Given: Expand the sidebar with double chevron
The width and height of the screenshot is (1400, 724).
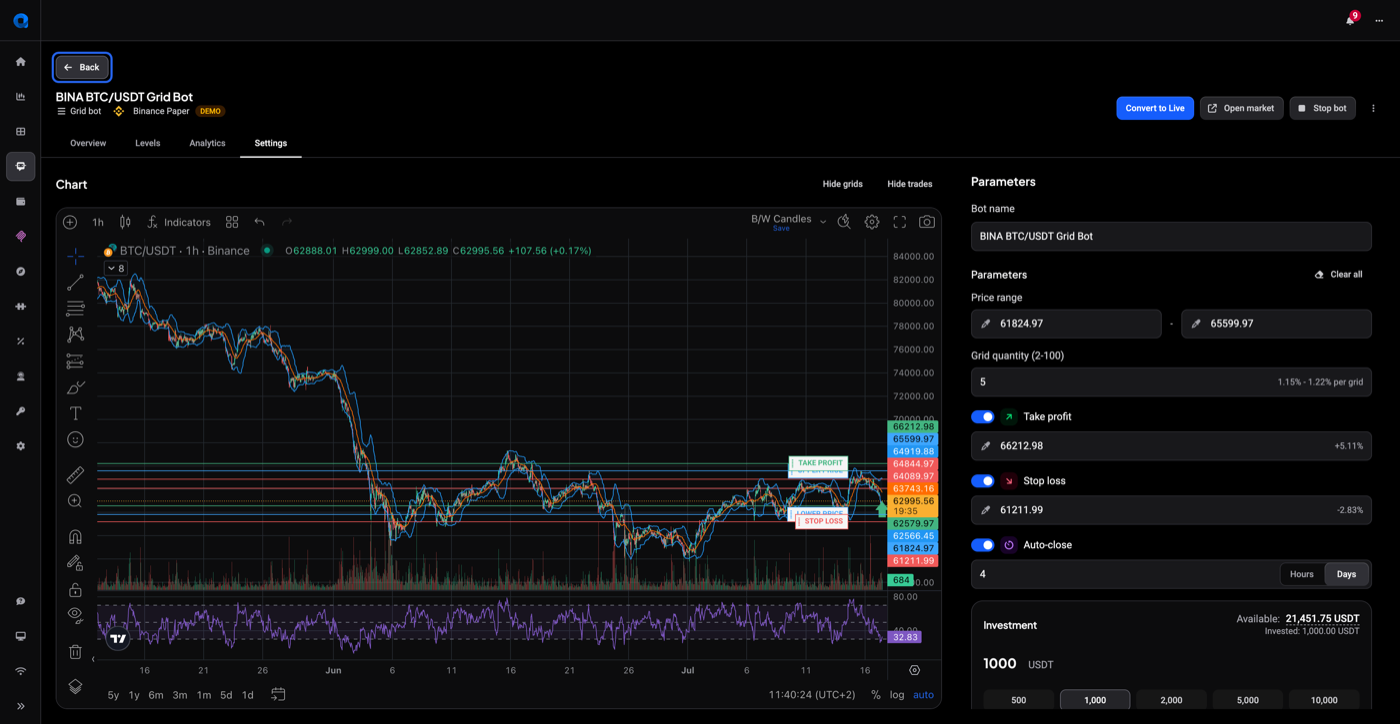Looking at the screenshot, I should 21,706.
